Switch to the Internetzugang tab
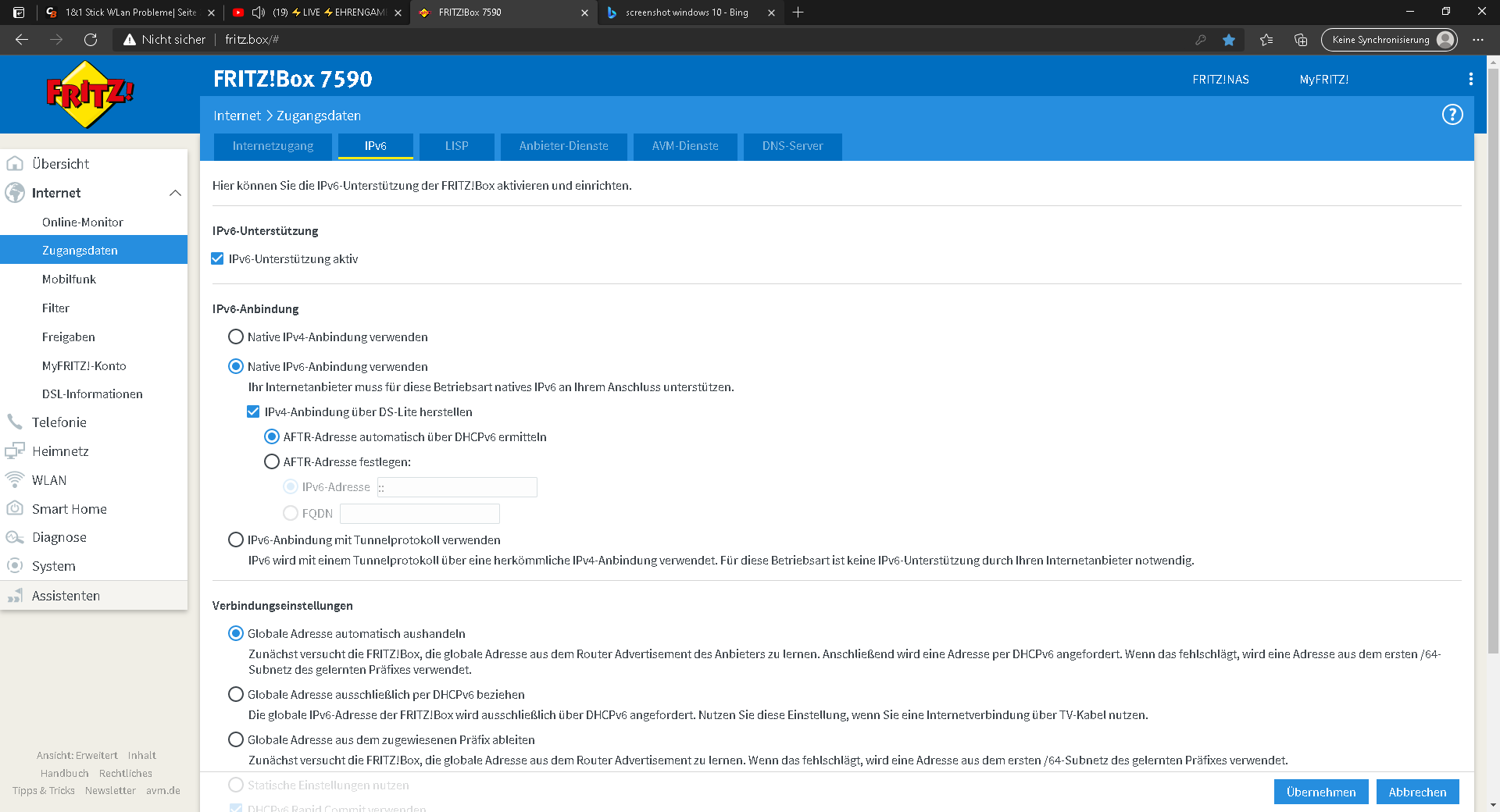1500x812 pixels. [273, 146]
